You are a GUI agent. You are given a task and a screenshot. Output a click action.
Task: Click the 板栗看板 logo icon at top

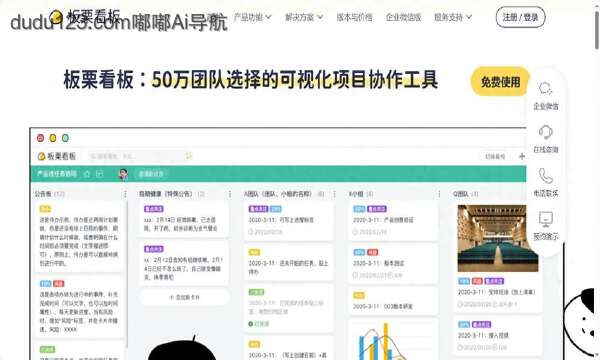pyautogui.click(x=56, y=17)
